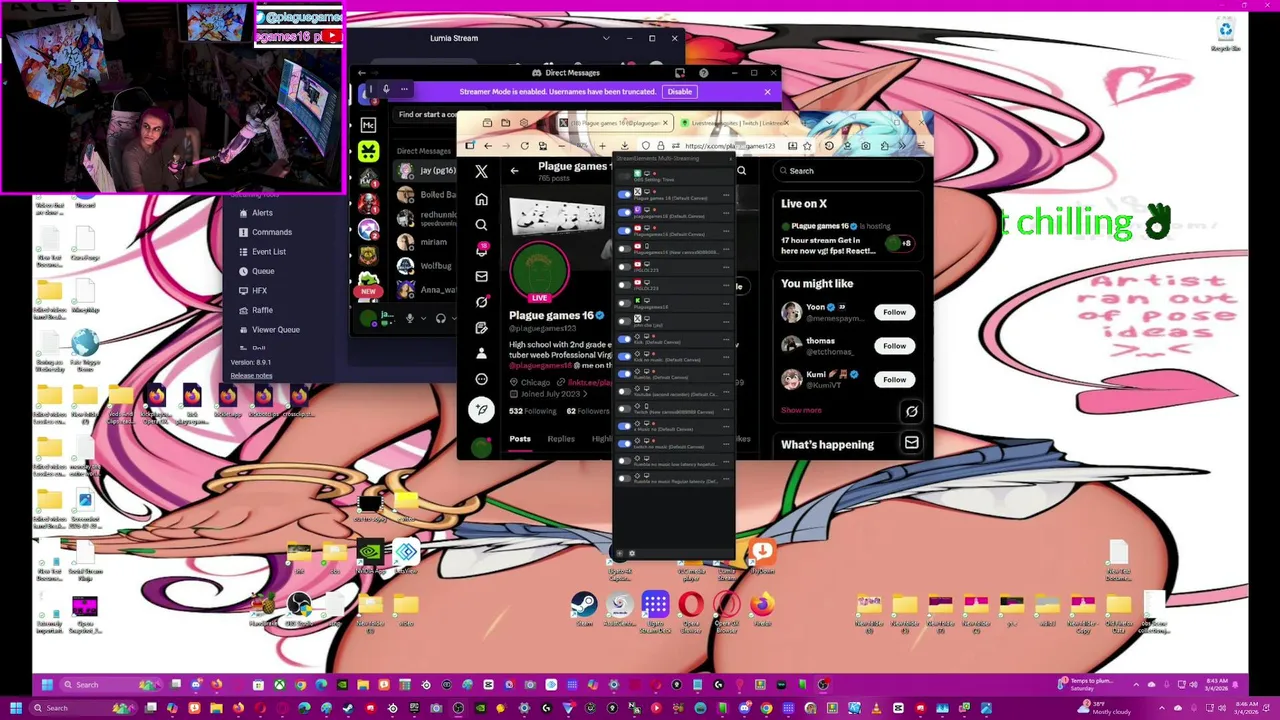This screenshot has width=1280, height=720.
Task: Switch to the Replies tab on X profile
Action: pos(561,439)
